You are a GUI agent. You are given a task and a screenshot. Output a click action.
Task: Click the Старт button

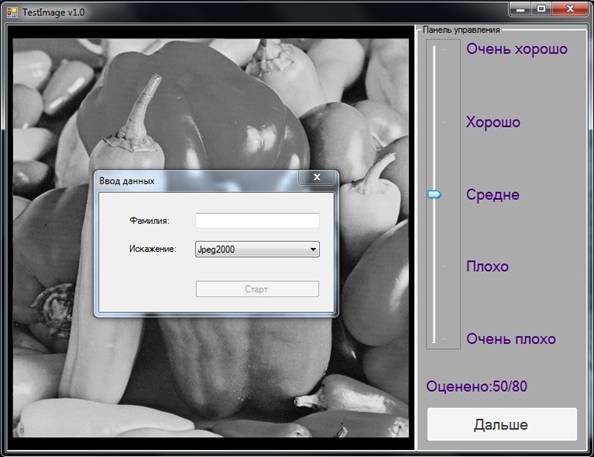(x=257, y=289)
